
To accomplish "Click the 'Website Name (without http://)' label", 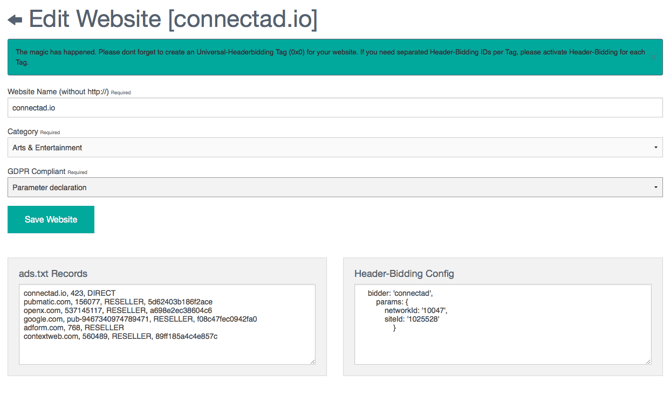I will pos(58,91).
